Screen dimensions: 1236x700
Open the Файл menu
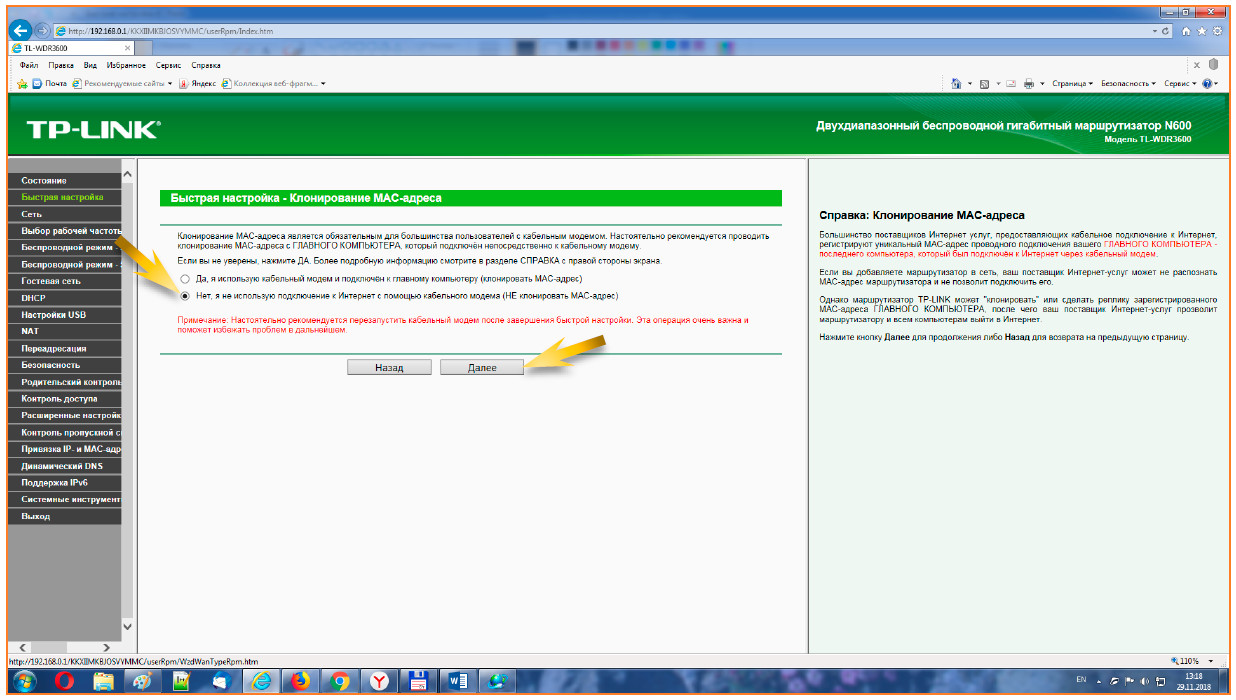pyautogui.click(x=29, y=65)
